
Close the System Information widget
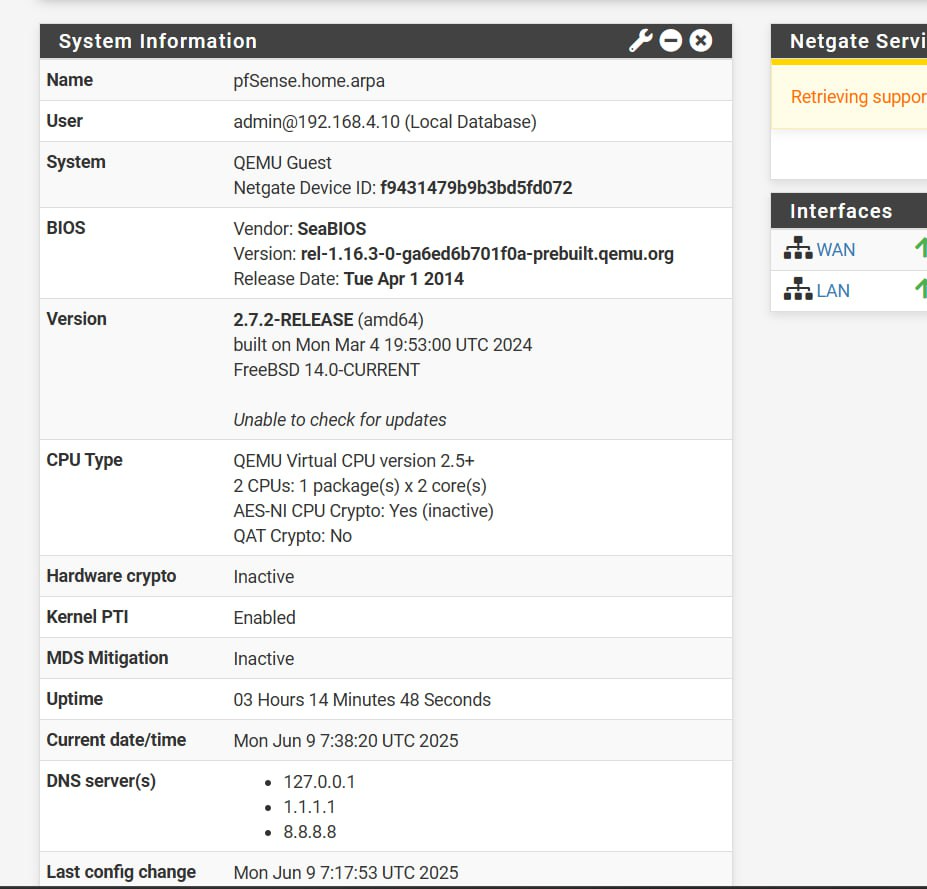coord(701,41)
